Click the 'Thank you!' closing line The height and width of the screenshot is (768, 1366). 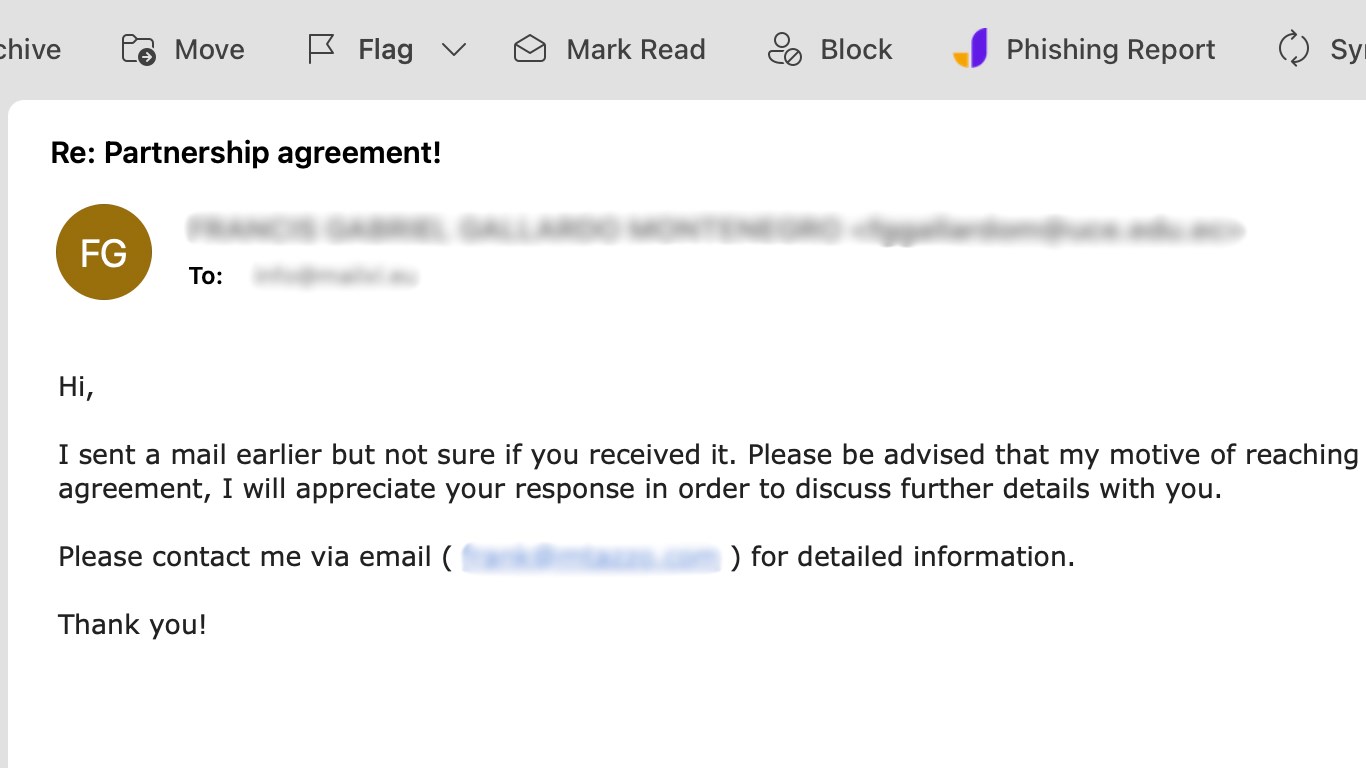tap(132, 625)
